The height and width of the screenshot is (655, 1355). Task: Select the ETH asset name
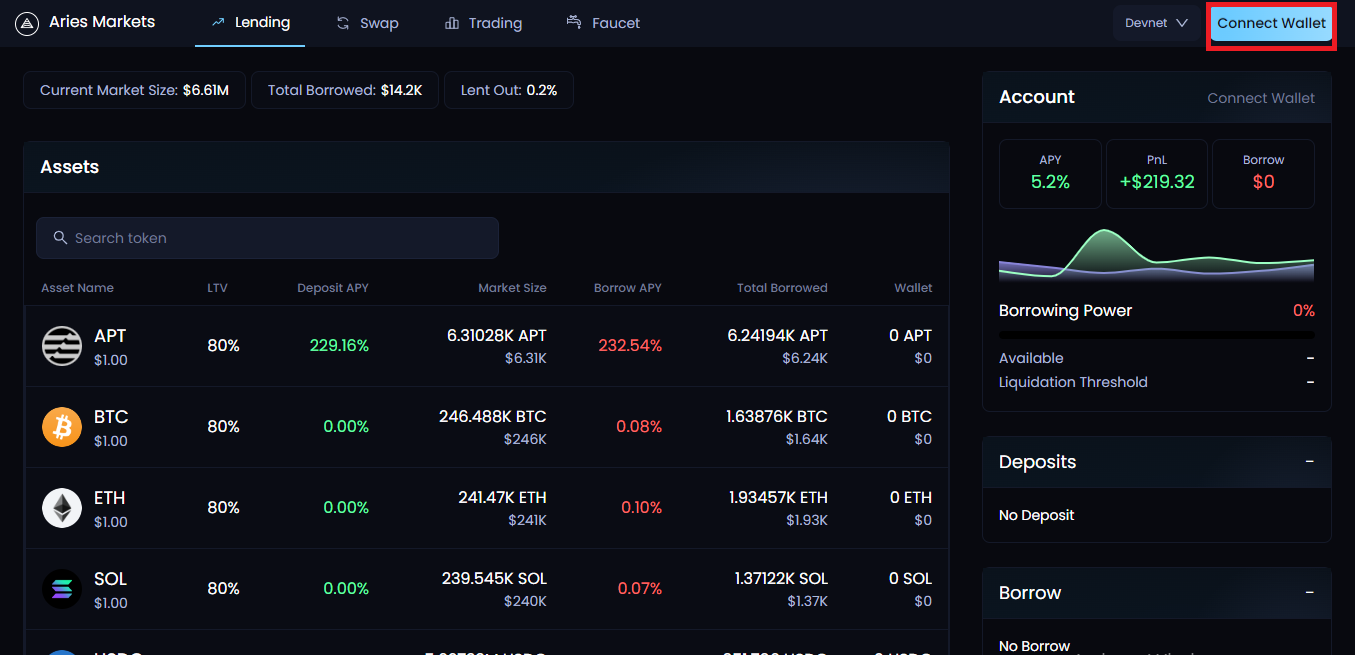pos(110,498)
